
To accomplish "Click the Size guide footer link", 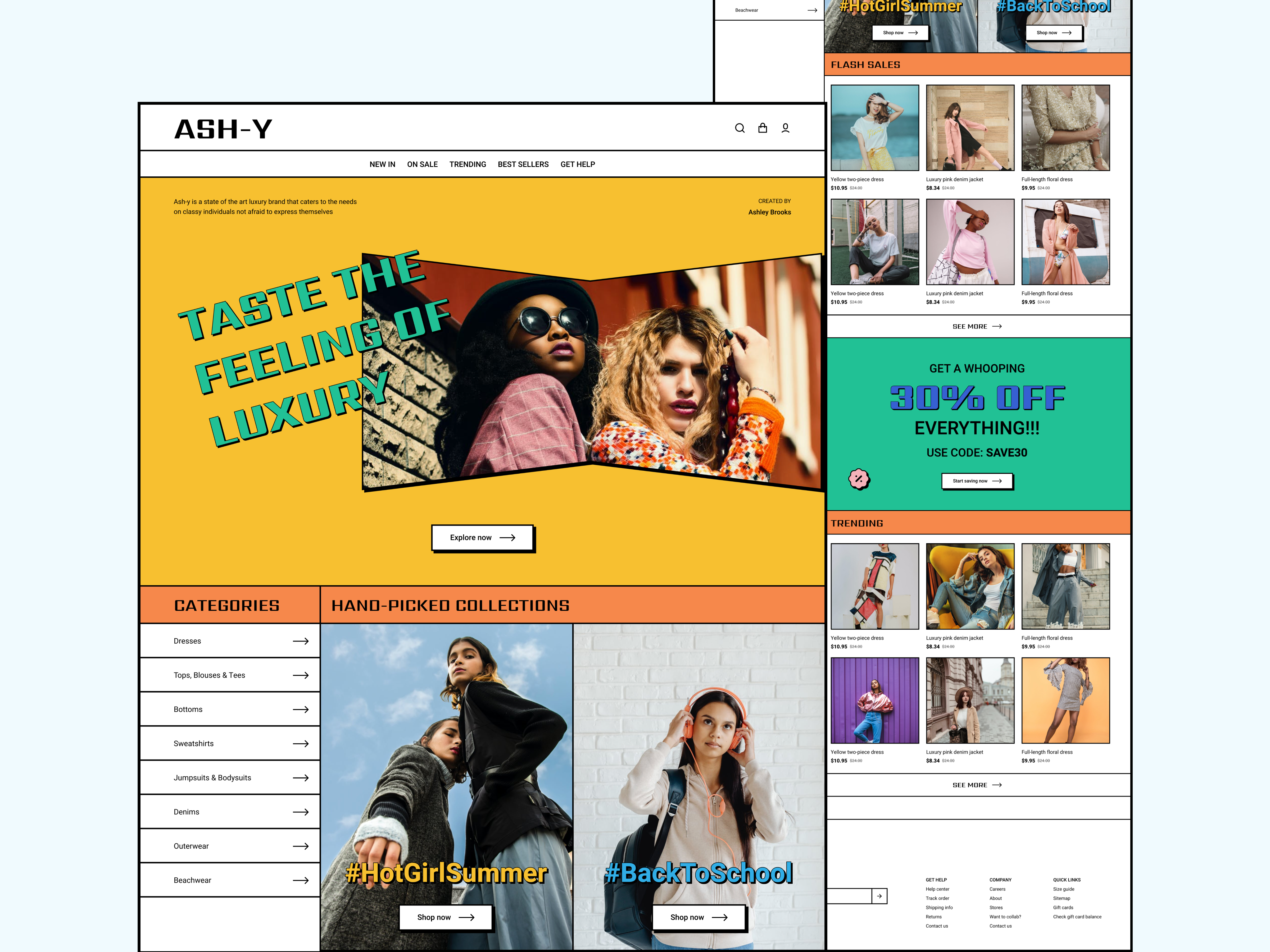I will pyautogui.click(x=1063, y=889).
